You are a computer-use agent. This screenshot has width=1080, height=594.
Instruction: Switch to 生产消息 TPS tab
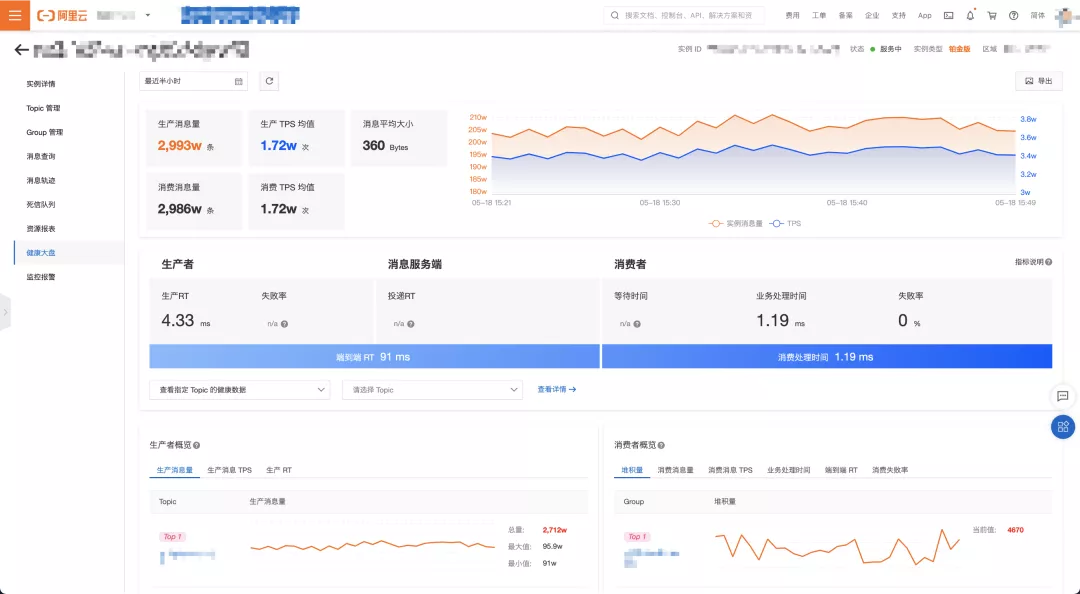click(229, 470)
